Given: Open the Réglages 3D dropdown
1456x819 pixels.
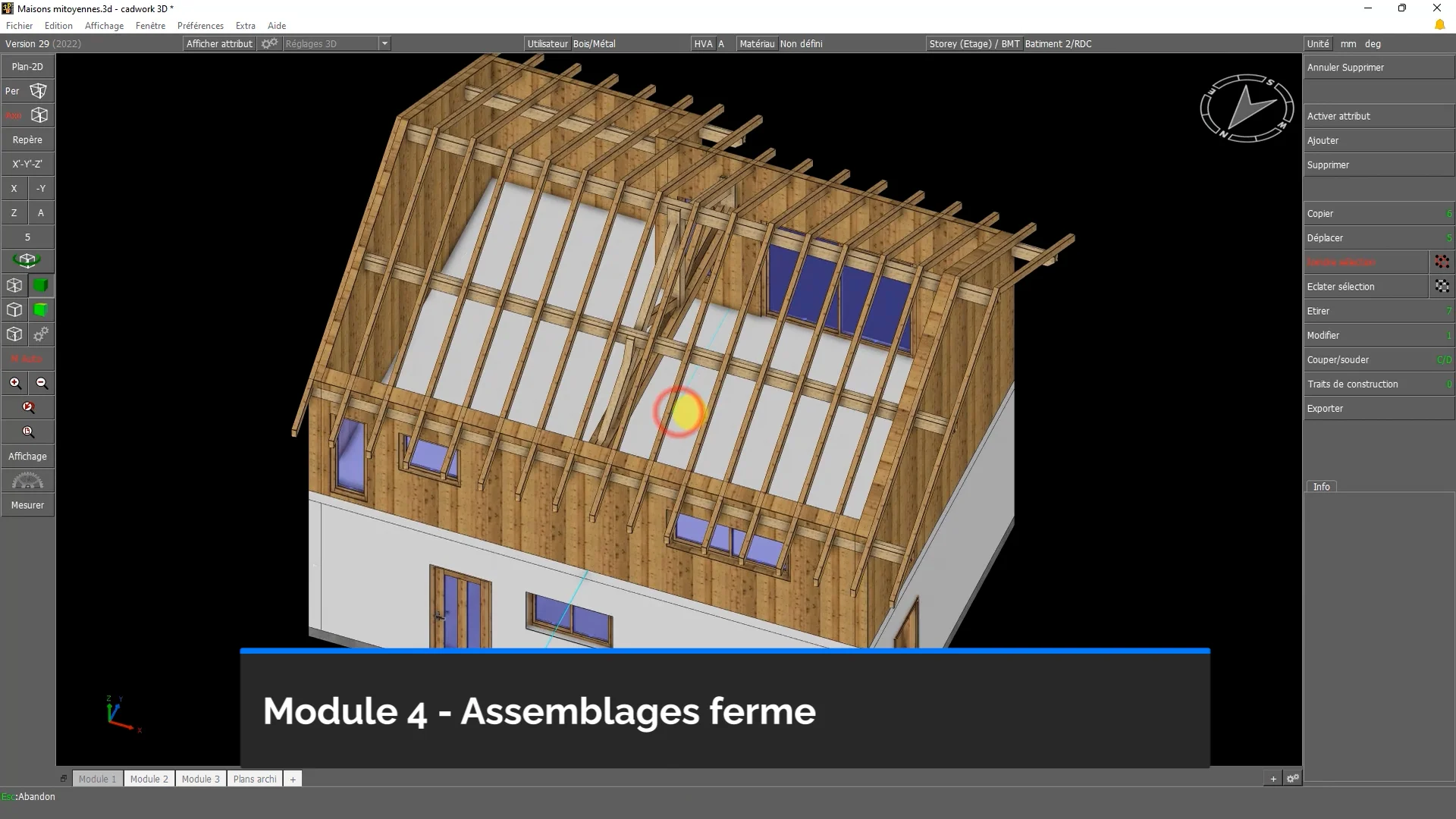Looking at the screenshot, I should click(x=384, y=44).
